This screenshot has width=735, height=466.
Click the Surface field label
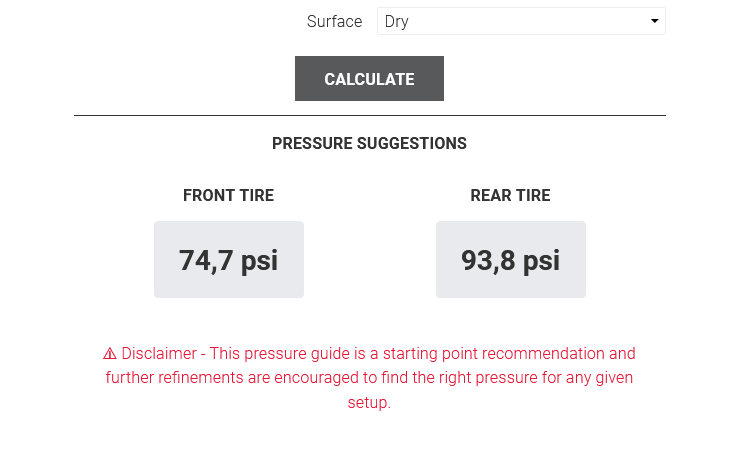334,21
